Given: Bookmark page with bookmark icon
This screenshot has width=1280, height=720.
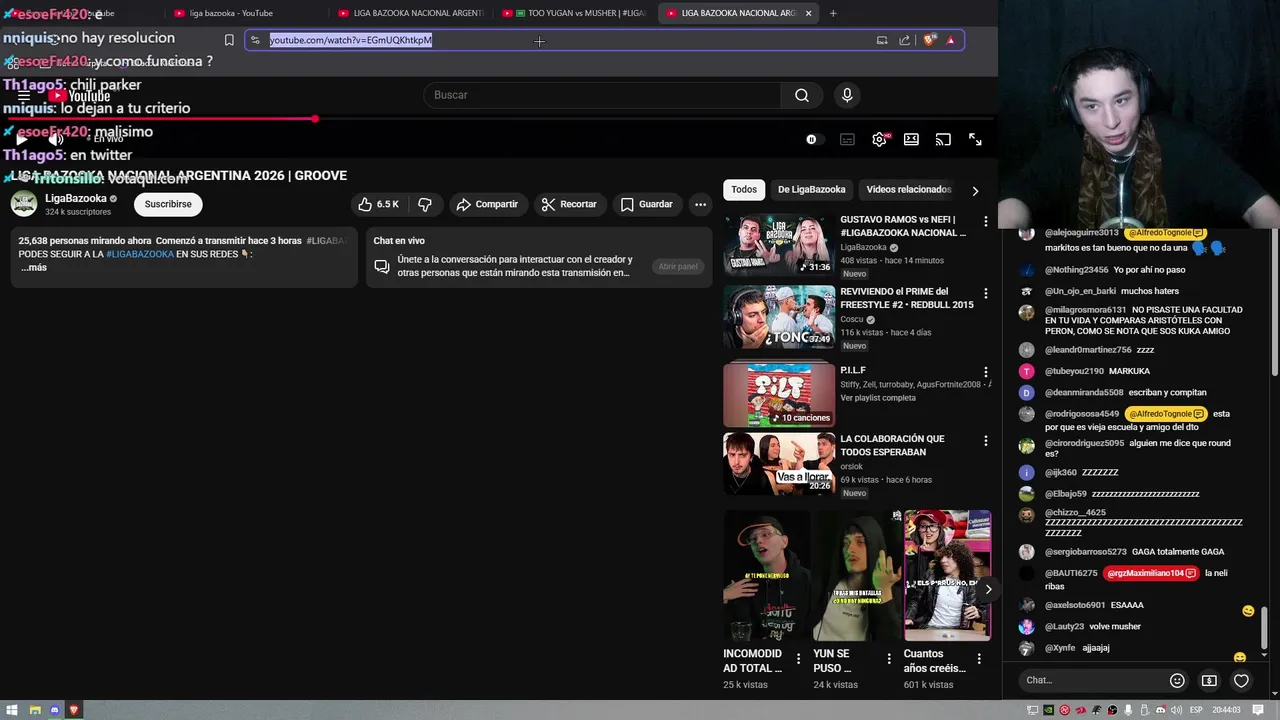Looking at the screenshot, I should tap(229, 40).
